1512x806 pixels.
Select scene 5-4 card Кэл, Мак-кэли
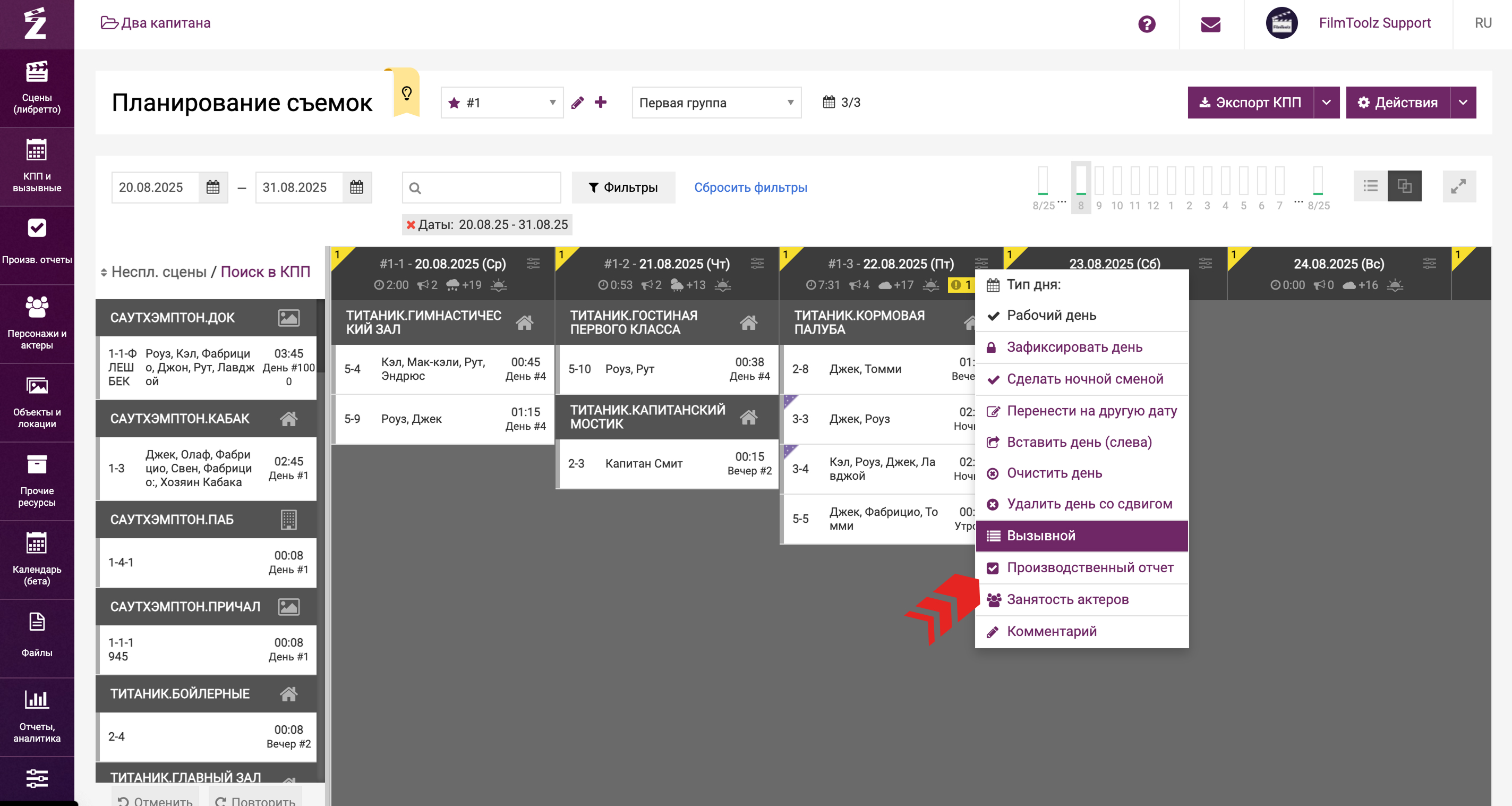[444, 369]
